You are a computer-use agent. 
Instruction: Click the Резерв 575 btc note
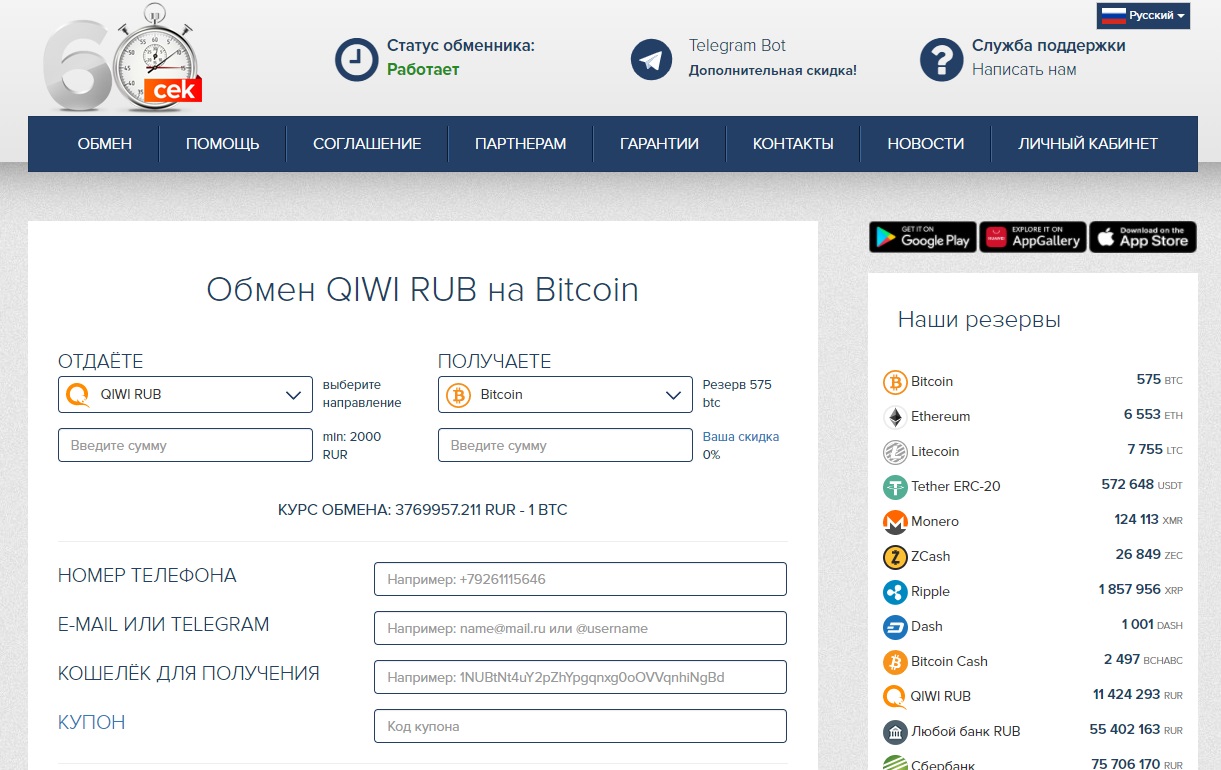coord(737,394)
